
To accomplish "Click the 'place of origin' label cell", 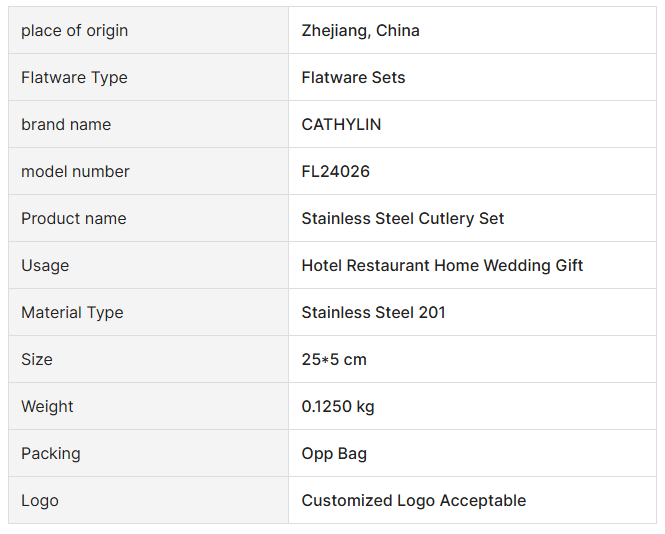I will (74, 31).
